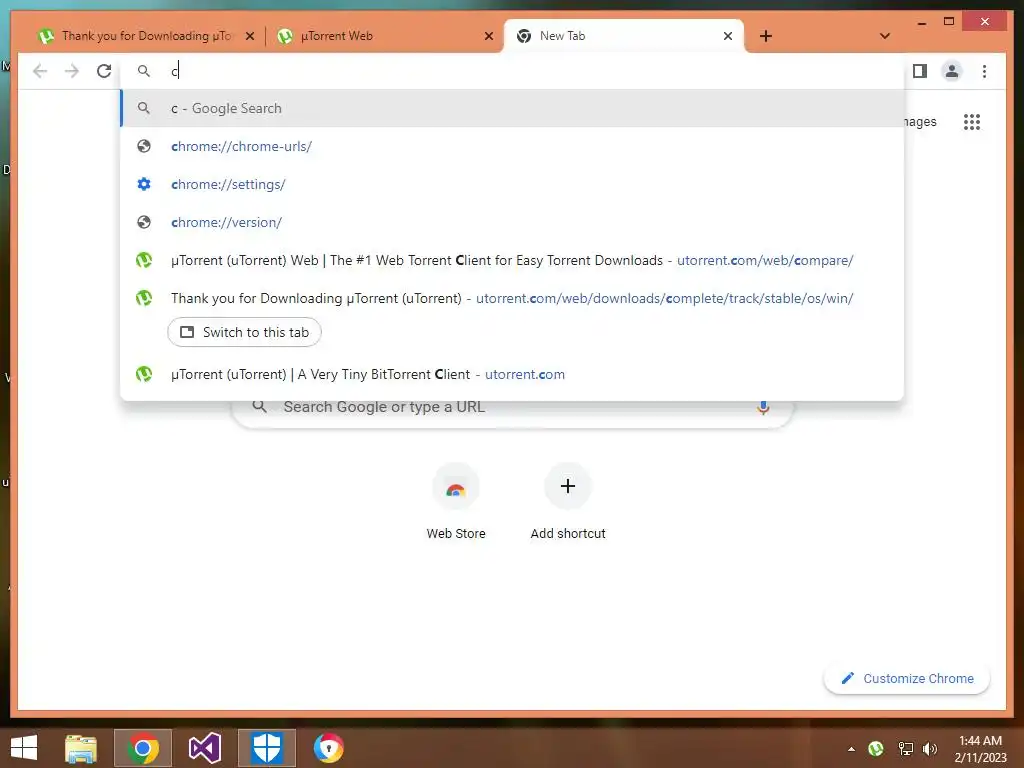Viewport: 1024px width, 768px height.
Task: Click the Add shortcut plus icon
Action: pos(568,487)
